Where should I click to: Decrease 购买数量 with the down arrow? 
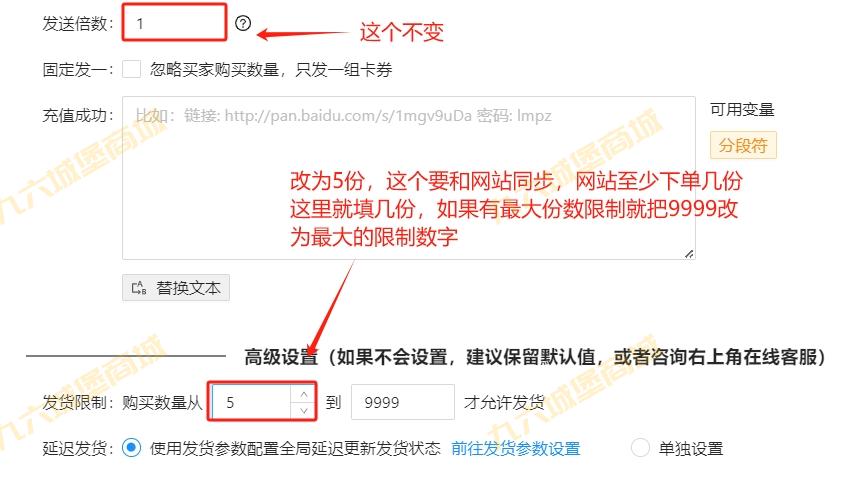point(303,411)
